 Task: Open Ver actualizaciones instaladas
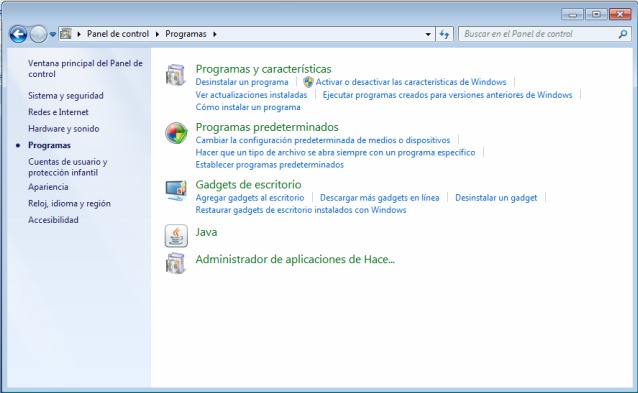[x=251, y=95]
